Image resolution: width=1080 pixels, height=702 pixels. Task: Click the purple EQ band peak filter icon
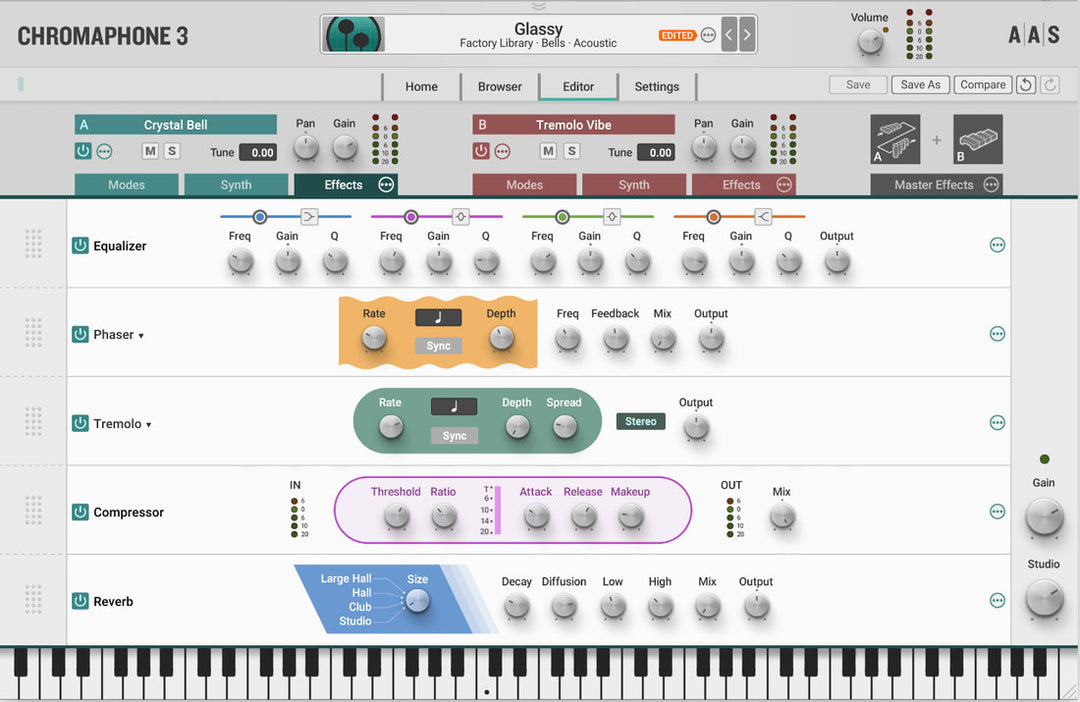(461, 217)
